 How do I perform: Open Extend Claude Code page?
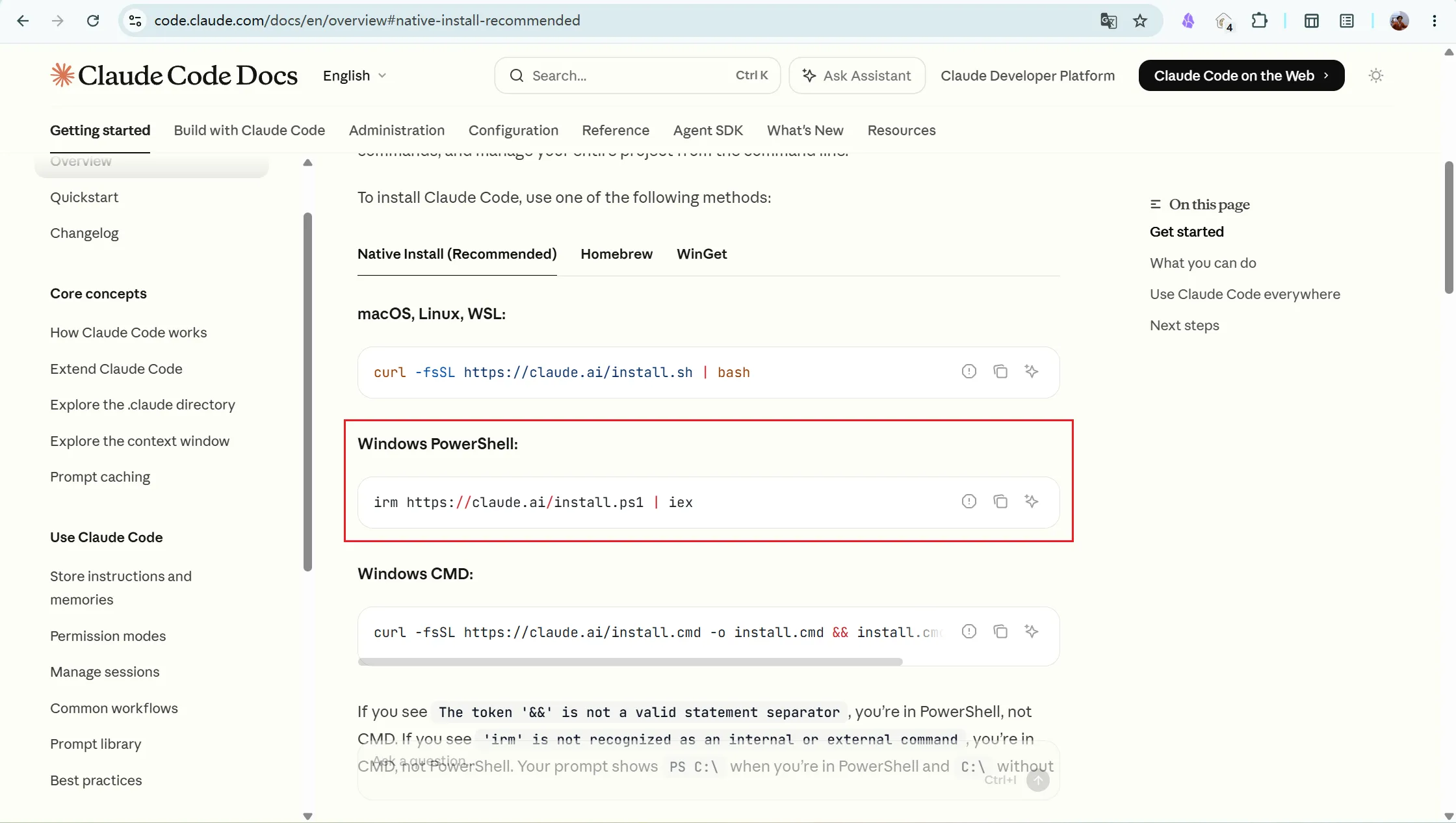[x=116, y=369]
